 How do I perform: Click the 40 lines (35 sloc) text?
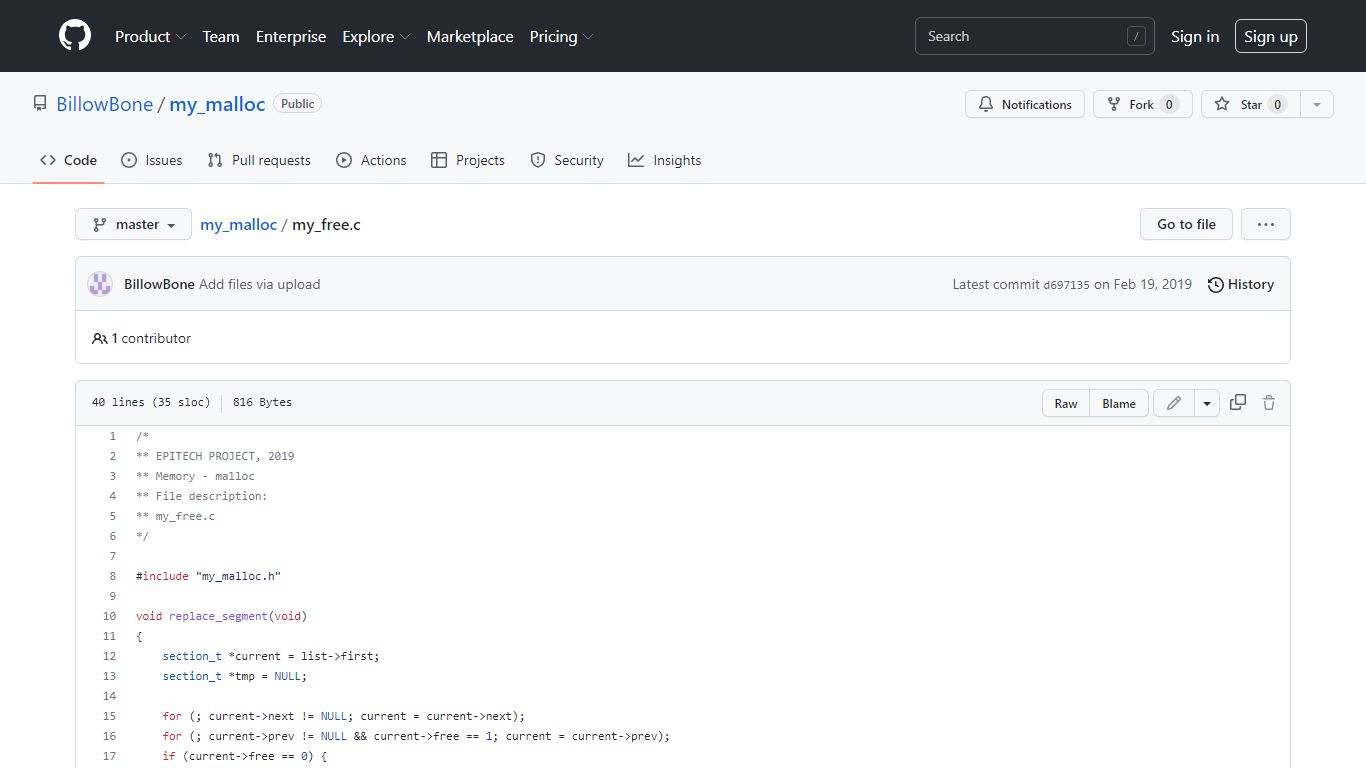[151, 402]
